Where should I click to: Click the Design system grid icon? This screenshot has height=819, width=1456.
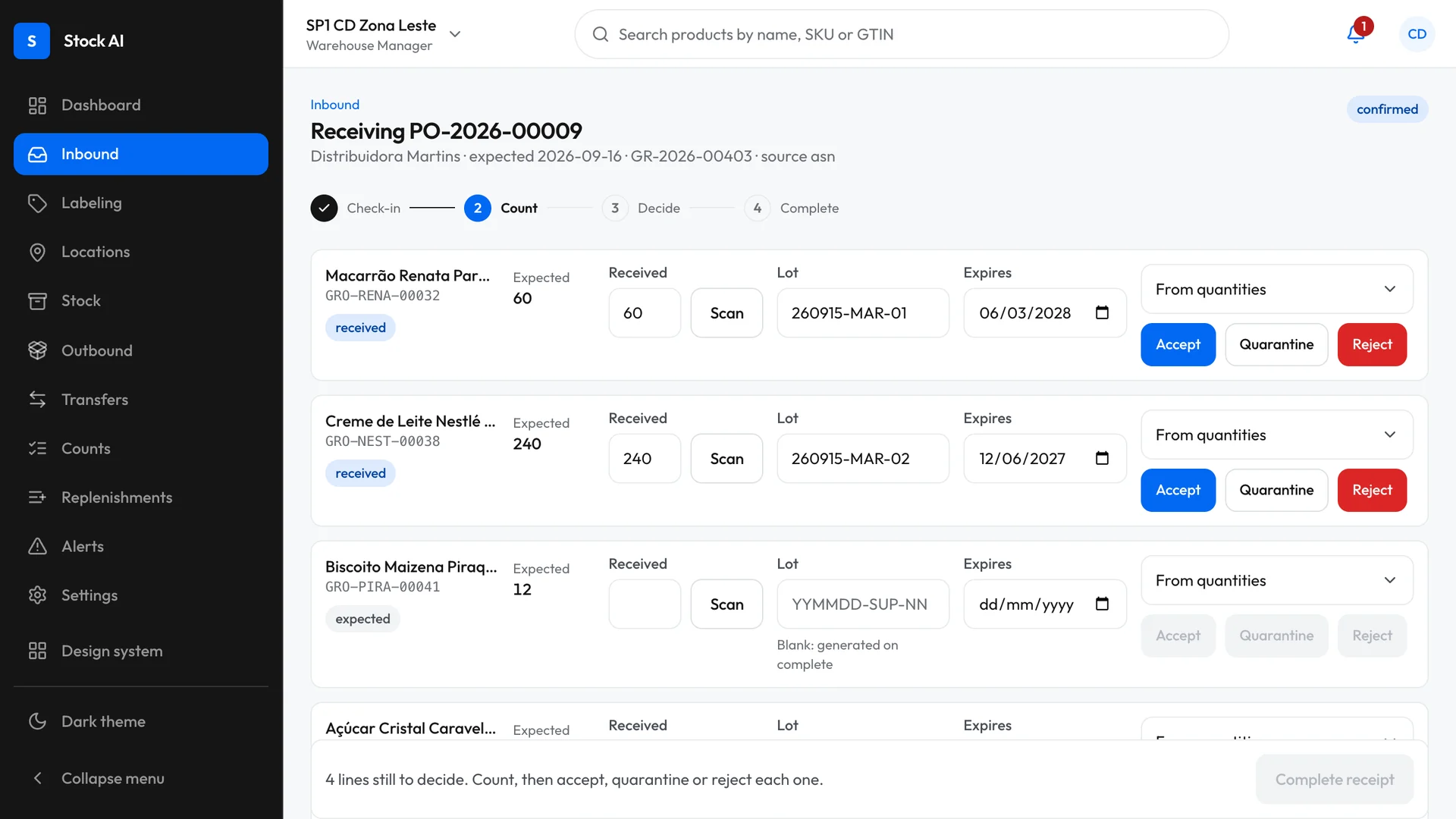[x=37, y=651]
